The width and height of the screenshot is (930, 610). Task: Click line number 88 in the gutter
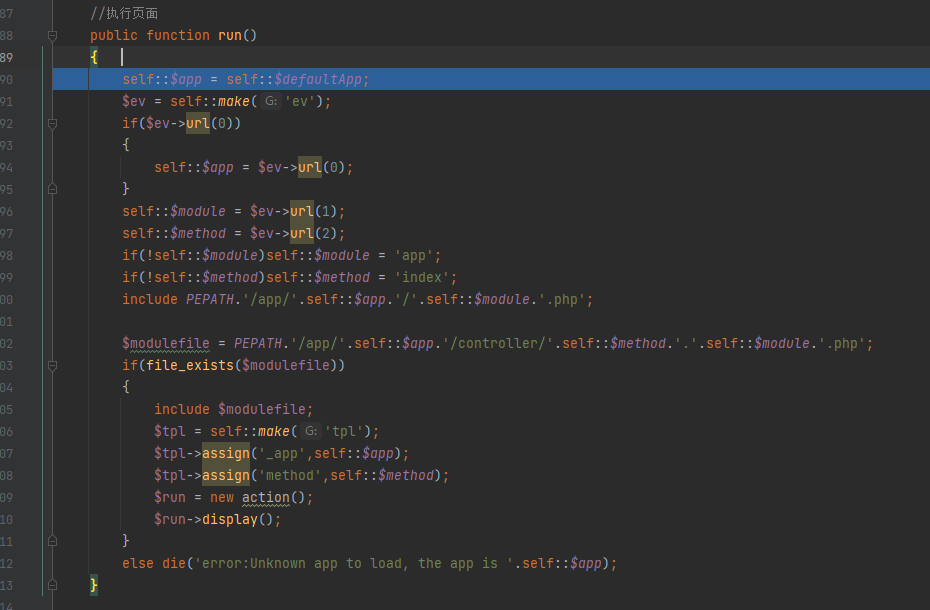[x=7, y=36]
